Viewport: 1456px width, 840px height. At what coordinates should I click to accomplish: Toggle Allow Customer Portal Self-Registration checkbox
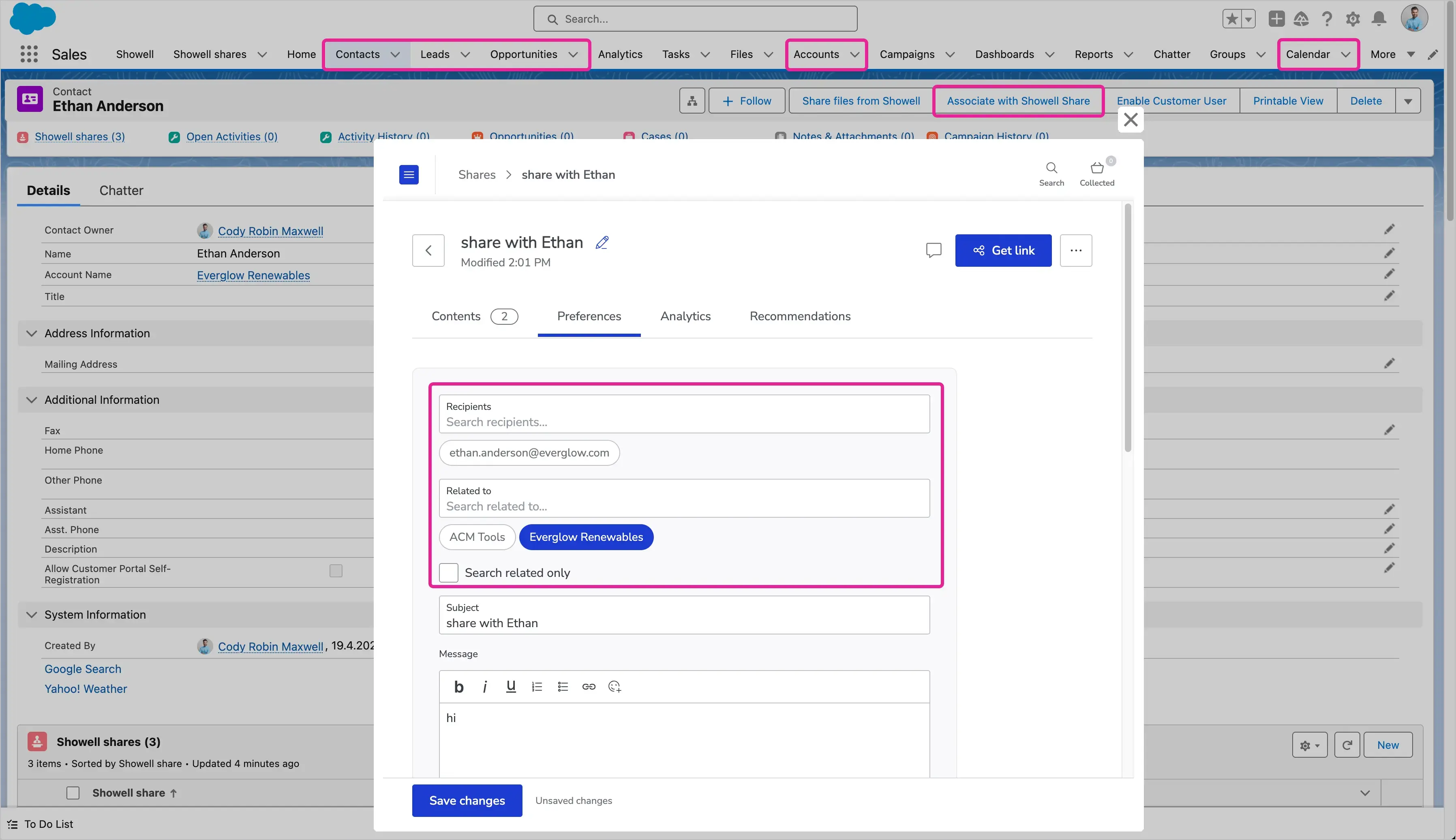336,570
